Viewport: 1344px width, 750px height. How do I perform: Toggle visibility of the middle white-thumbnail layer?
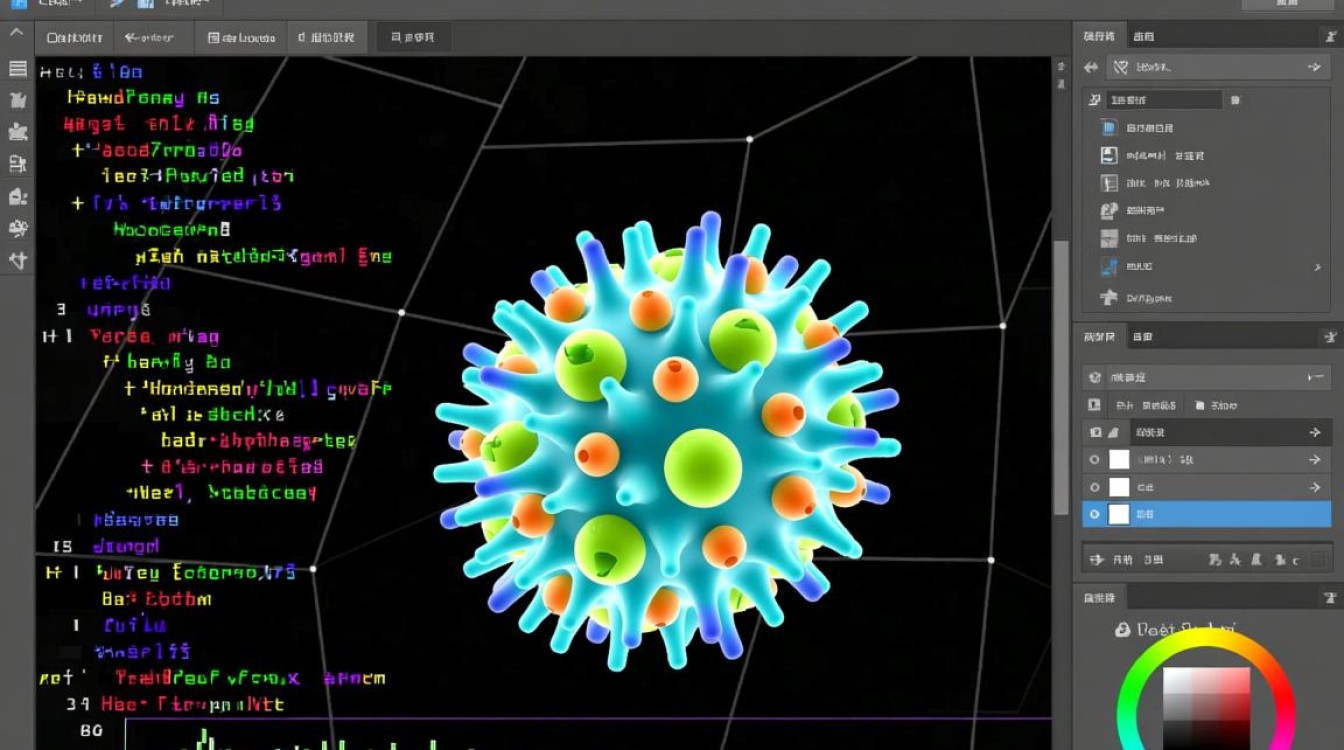tap(1095, 487)
